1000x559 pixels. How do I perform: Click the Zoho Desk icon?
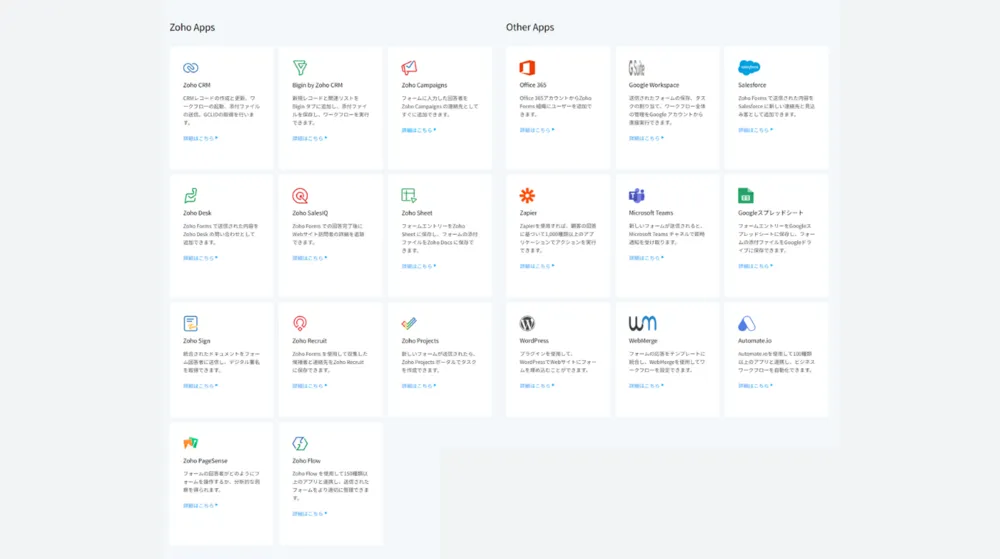coord(191,196)
